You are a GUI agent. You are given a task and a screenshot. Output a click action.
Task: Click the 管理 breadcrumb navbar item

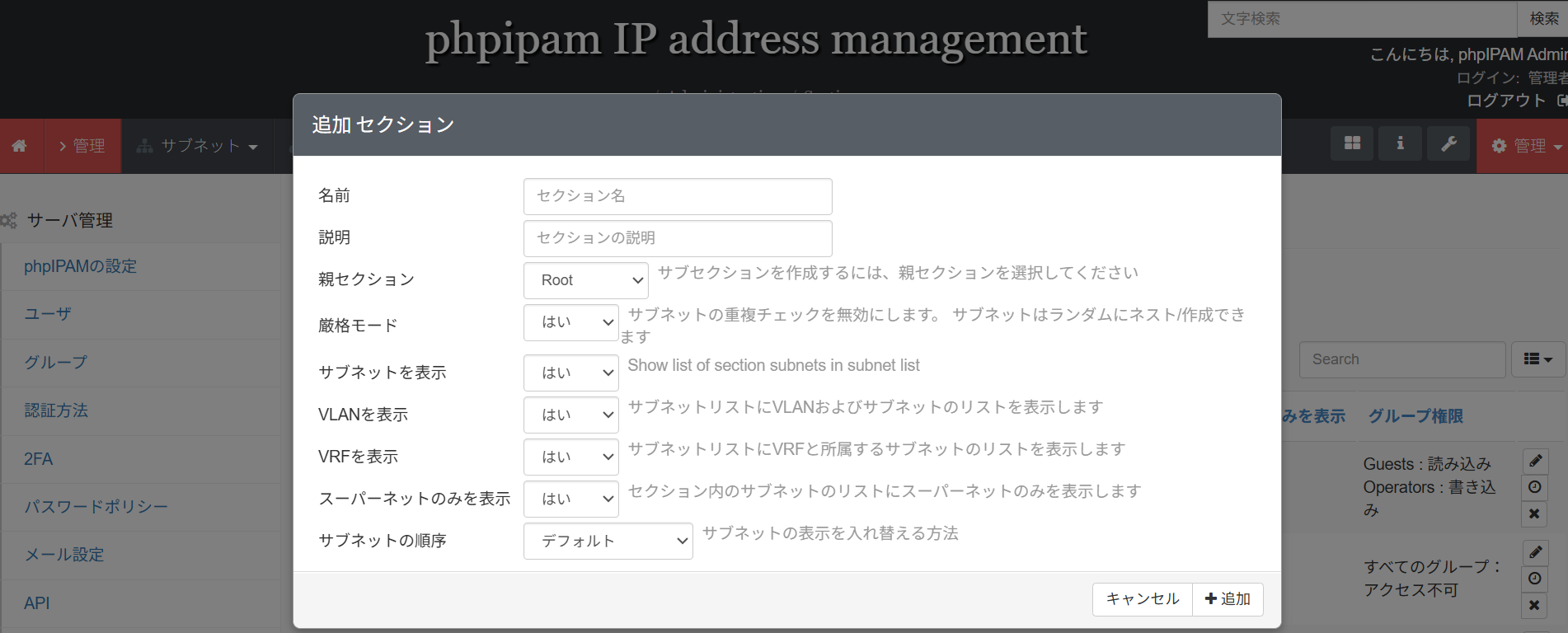pyautogui.click(x=82, y=146)
